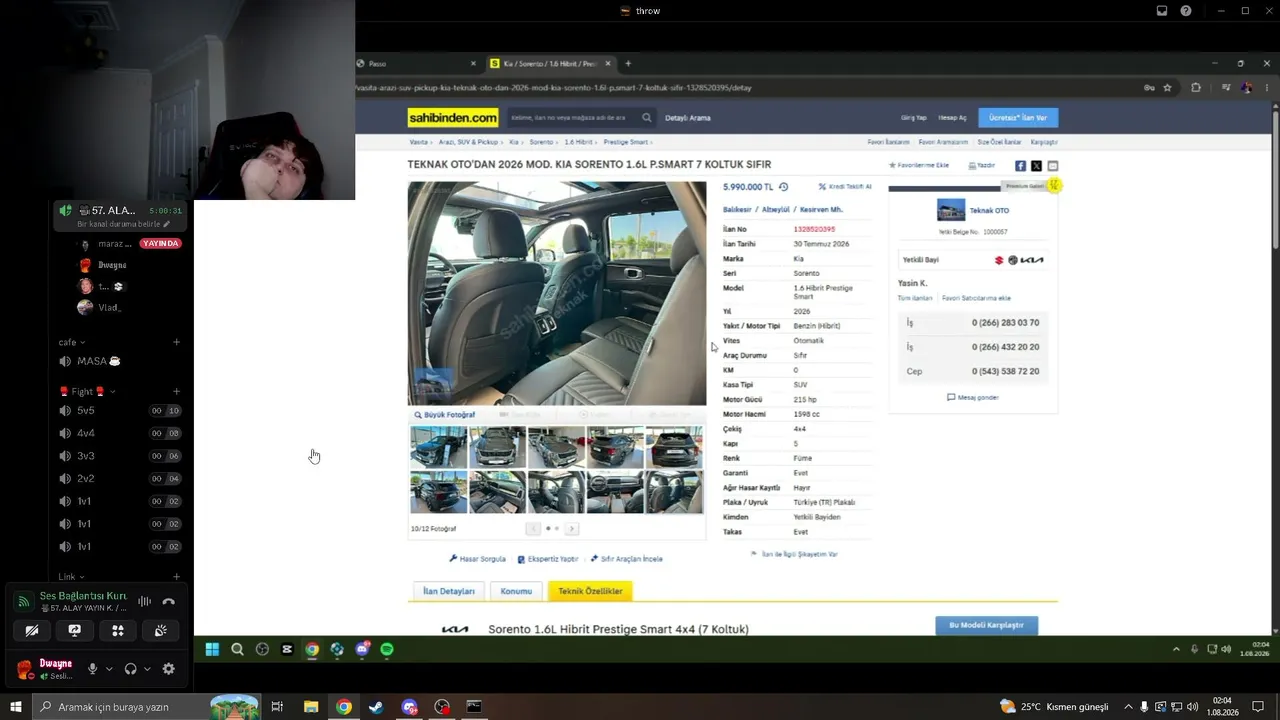Share the listing by email envelope icon
The width and height of the screenshot is (1280, 720).
pos(1052,166)
